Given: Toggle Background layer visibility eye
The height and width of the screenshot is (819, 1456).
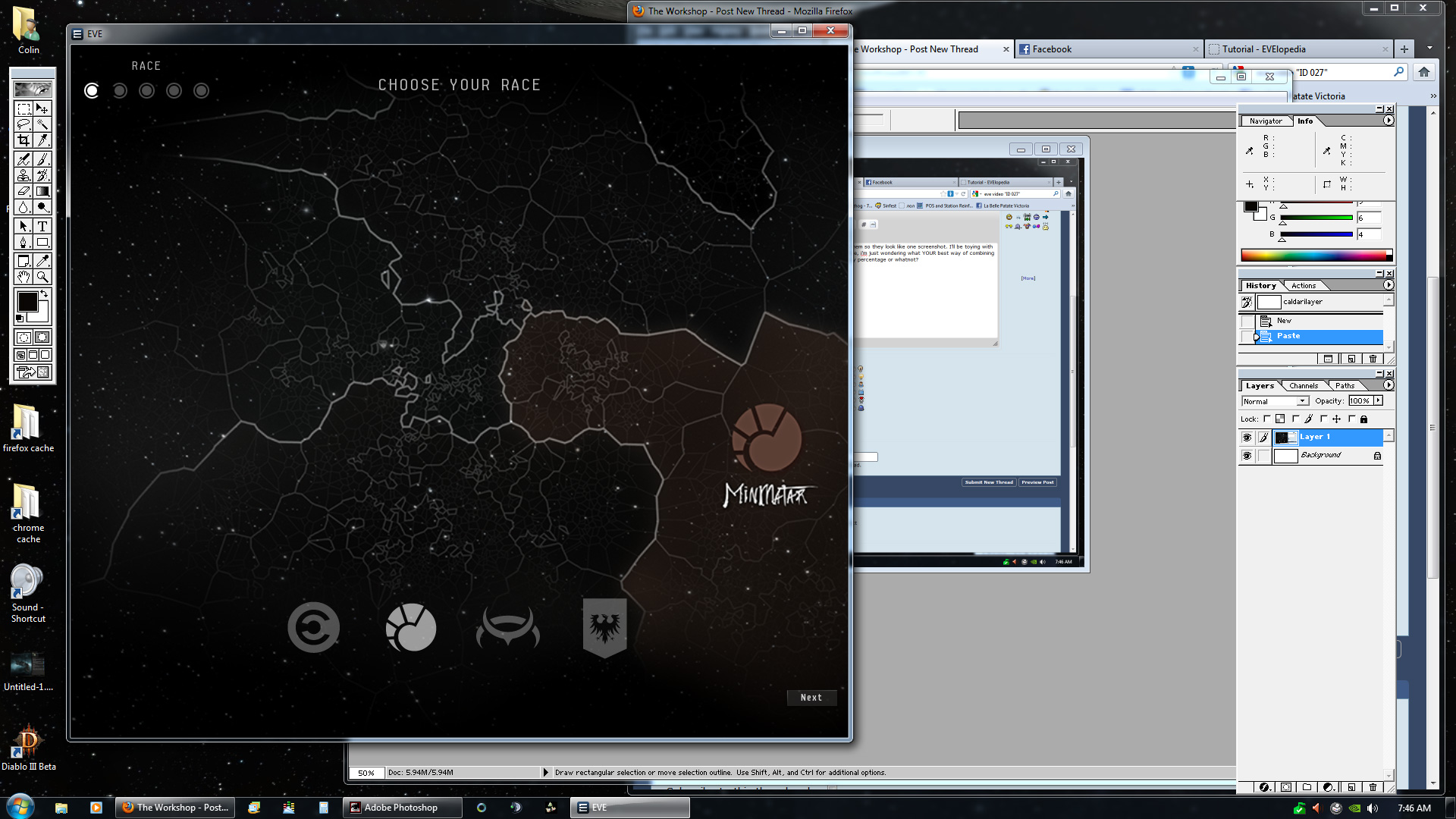Looking at the screenshot, I should [x=1247, y=456].
